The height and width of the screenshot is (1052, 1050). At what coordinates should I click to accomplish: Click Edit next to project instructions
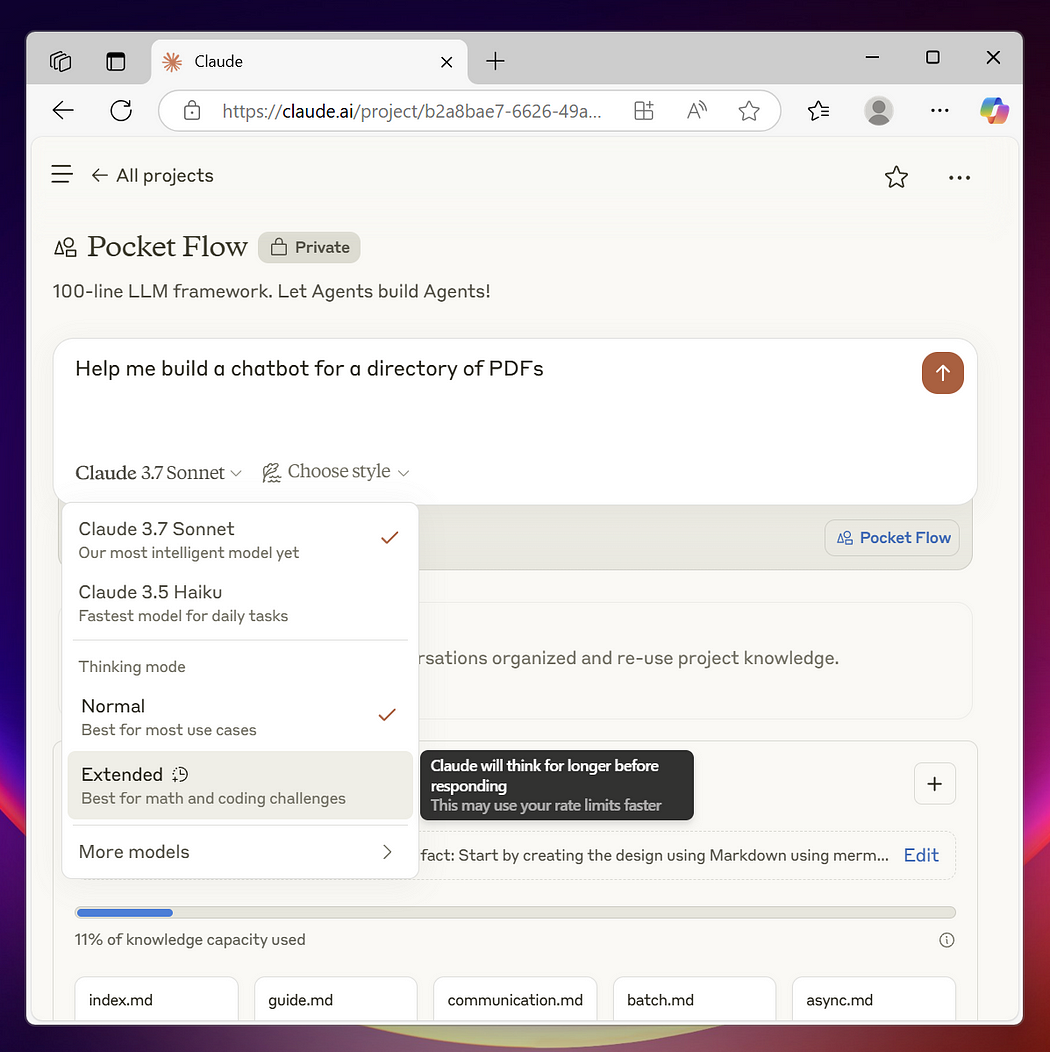pos(921,855)
